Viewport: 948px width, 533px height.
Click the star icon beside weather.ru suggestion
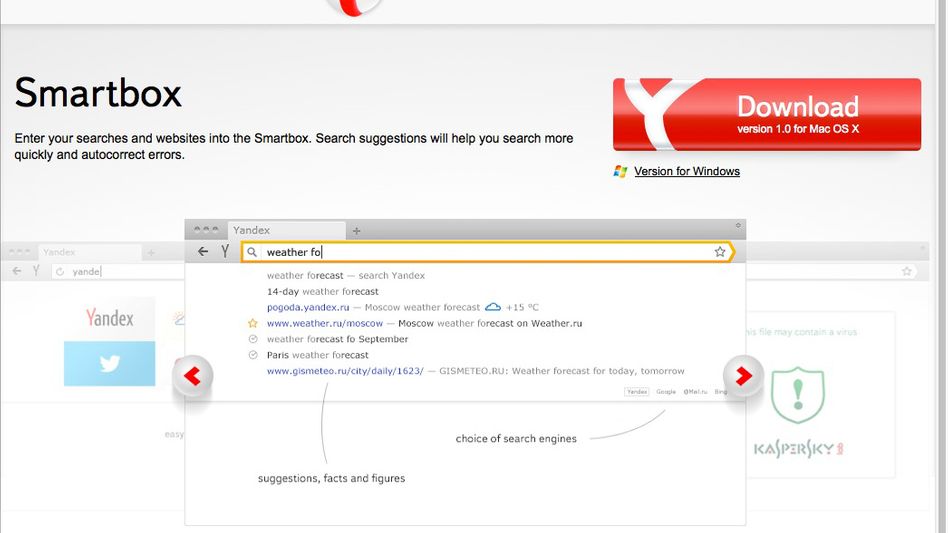pyautogui.click(x=253, y=323)
